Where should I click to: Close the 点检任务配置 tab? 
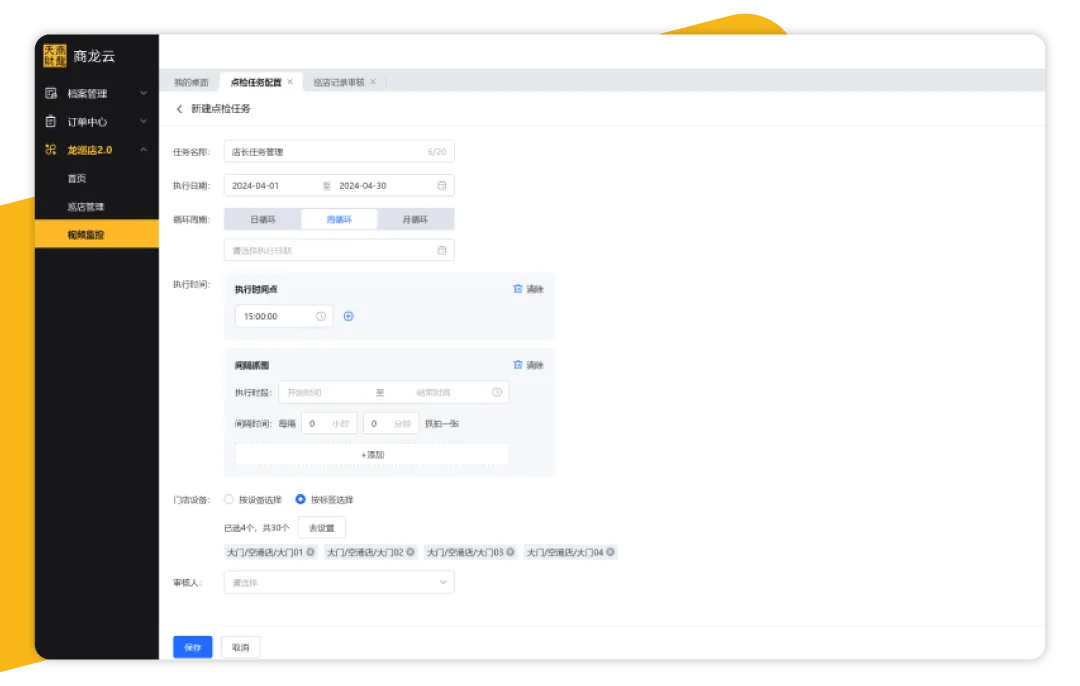tap(291, 82)
